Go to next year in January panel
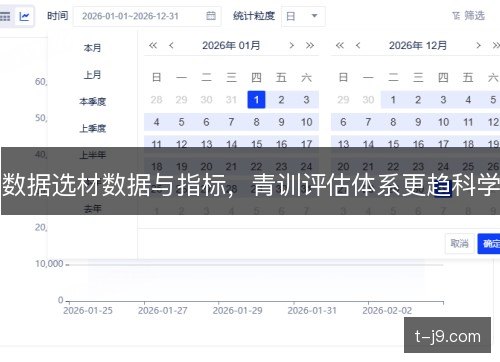The width and height of the screenshot is (500, 362). [x=310, y=45]
